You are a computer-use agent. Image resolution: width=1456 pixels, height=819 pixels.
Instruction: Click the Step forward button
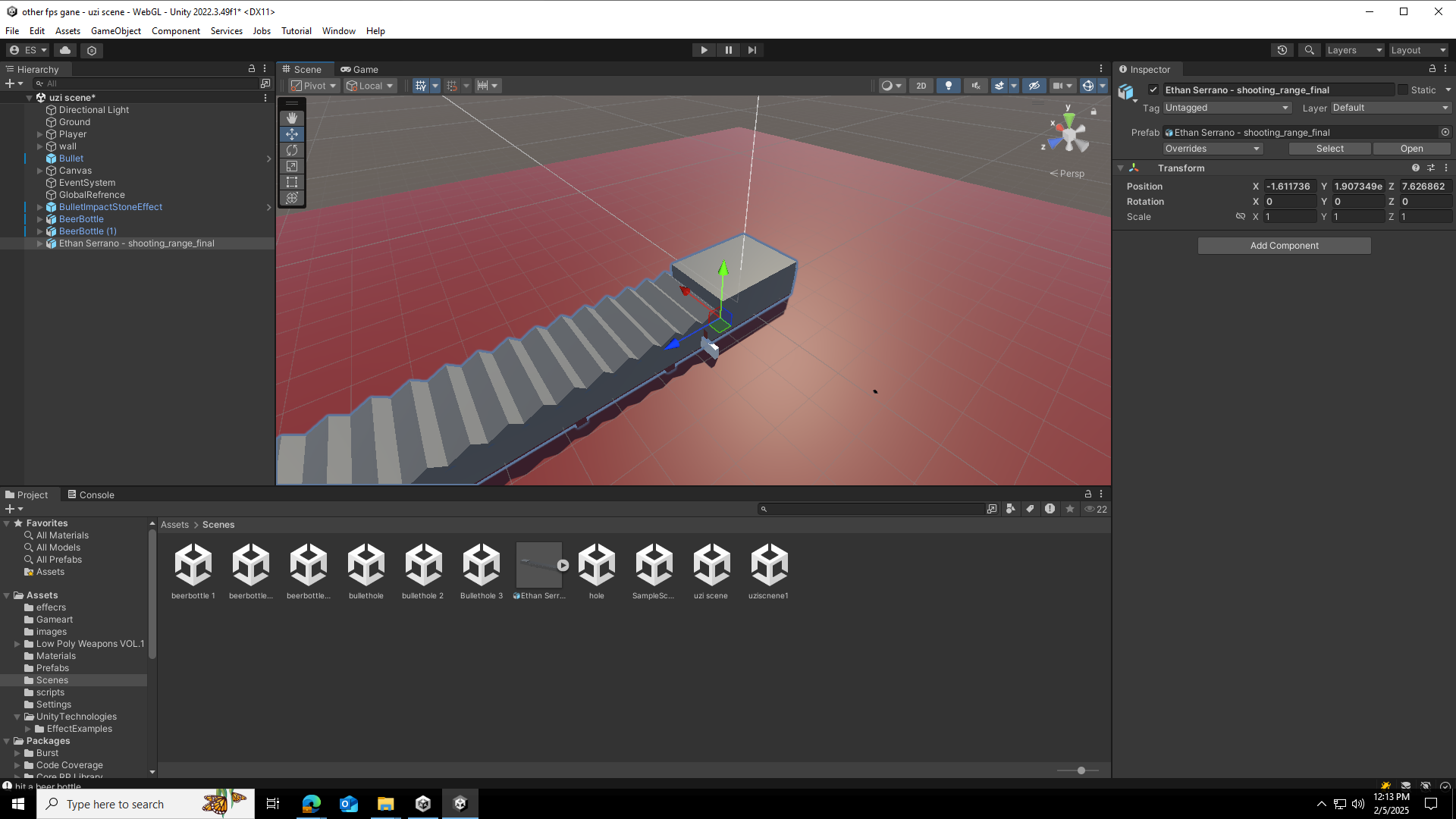752,50
